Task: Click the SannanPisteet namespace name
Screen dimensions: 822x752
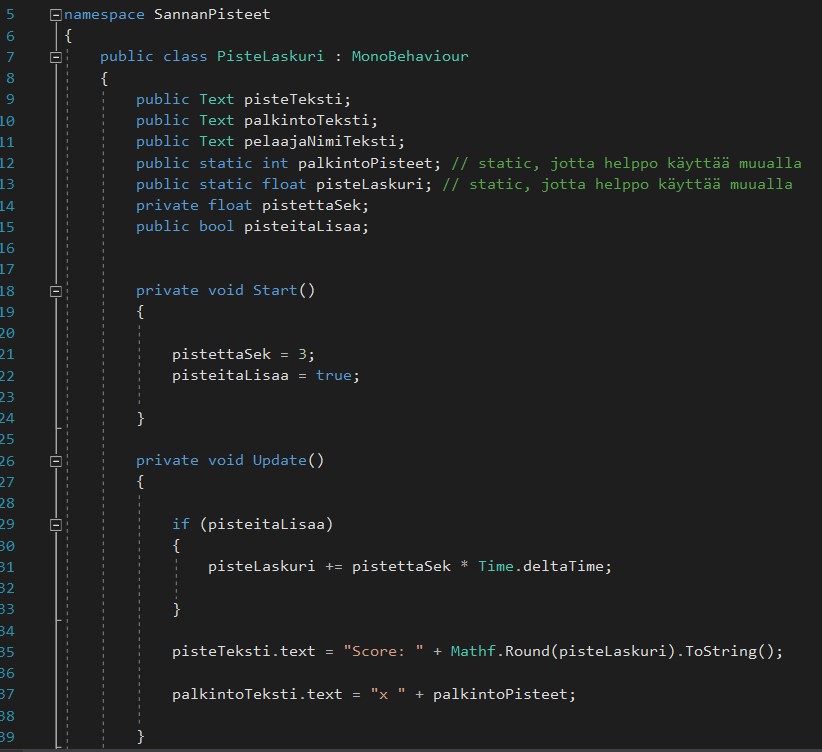Action: [212, 15]
